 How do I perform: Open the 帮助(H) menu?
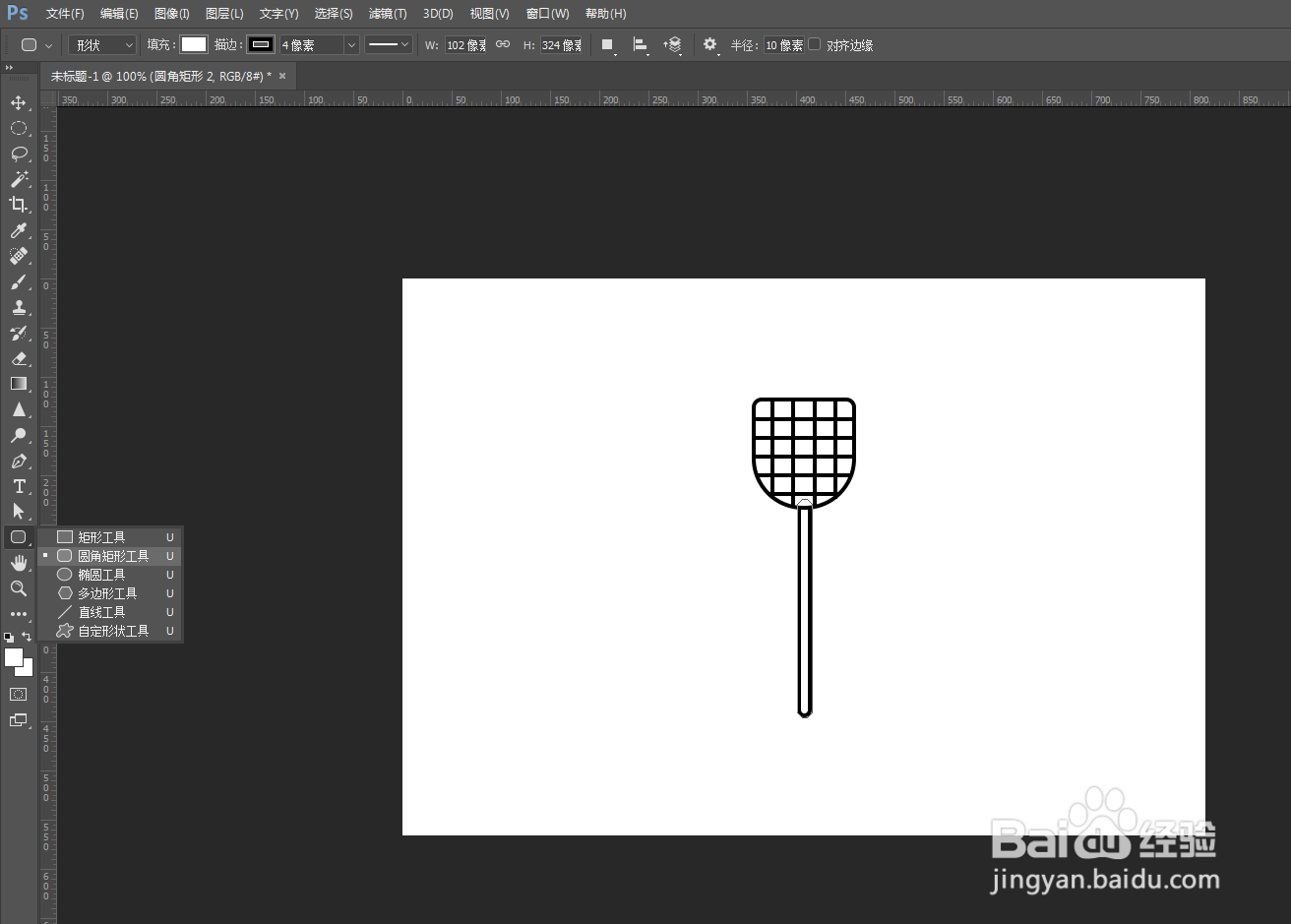pos(605,14)
